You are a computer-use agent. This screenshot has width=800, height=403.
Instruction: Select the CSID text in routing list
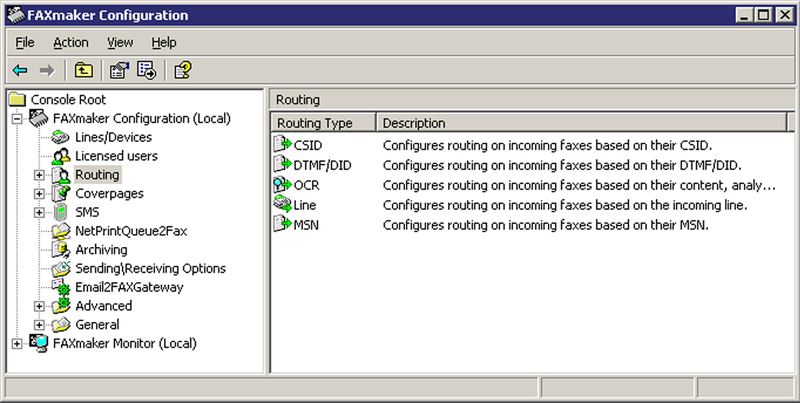point(308,145)
